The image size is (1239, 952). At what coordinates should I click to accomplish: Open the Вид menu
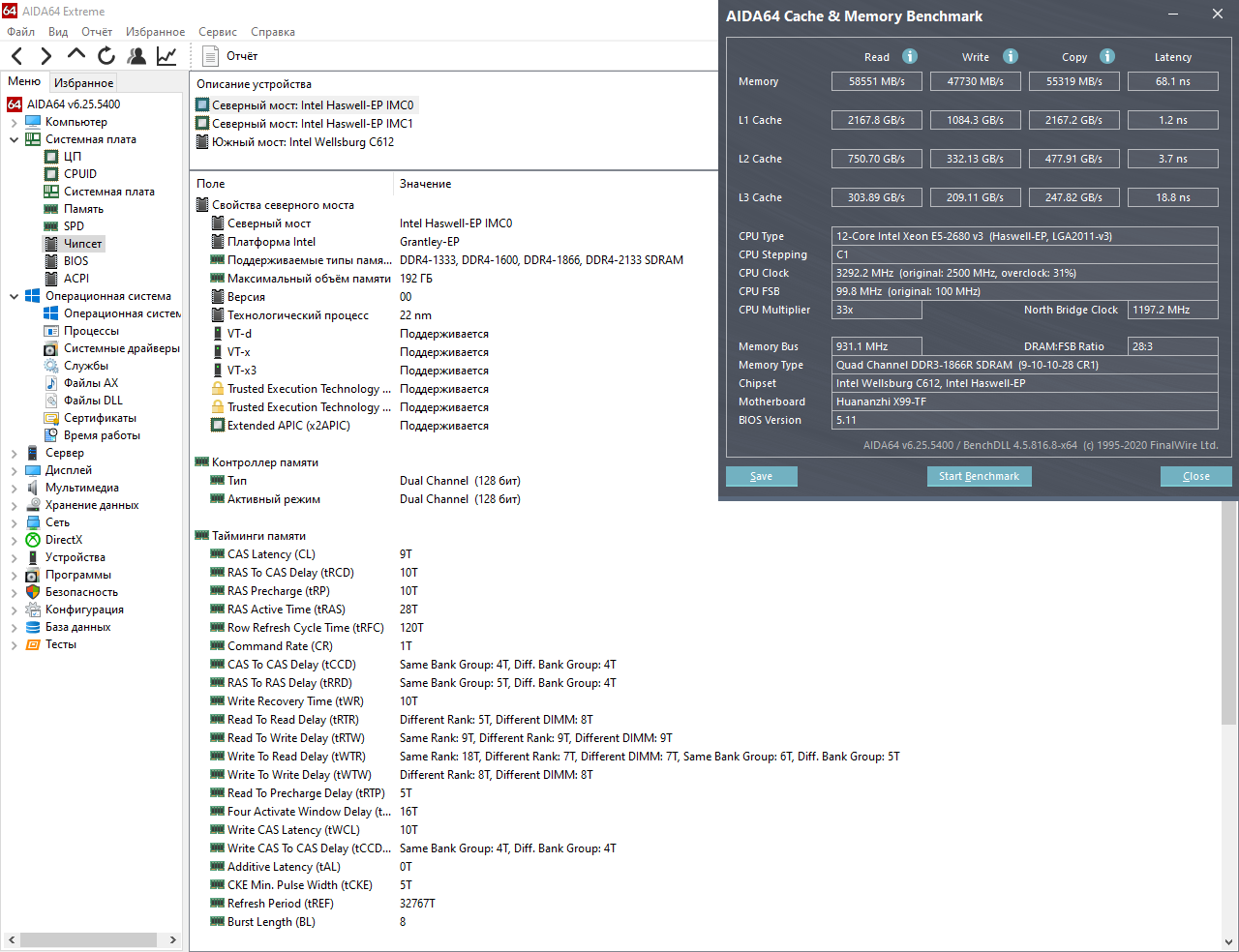click(x=58, y=32)
